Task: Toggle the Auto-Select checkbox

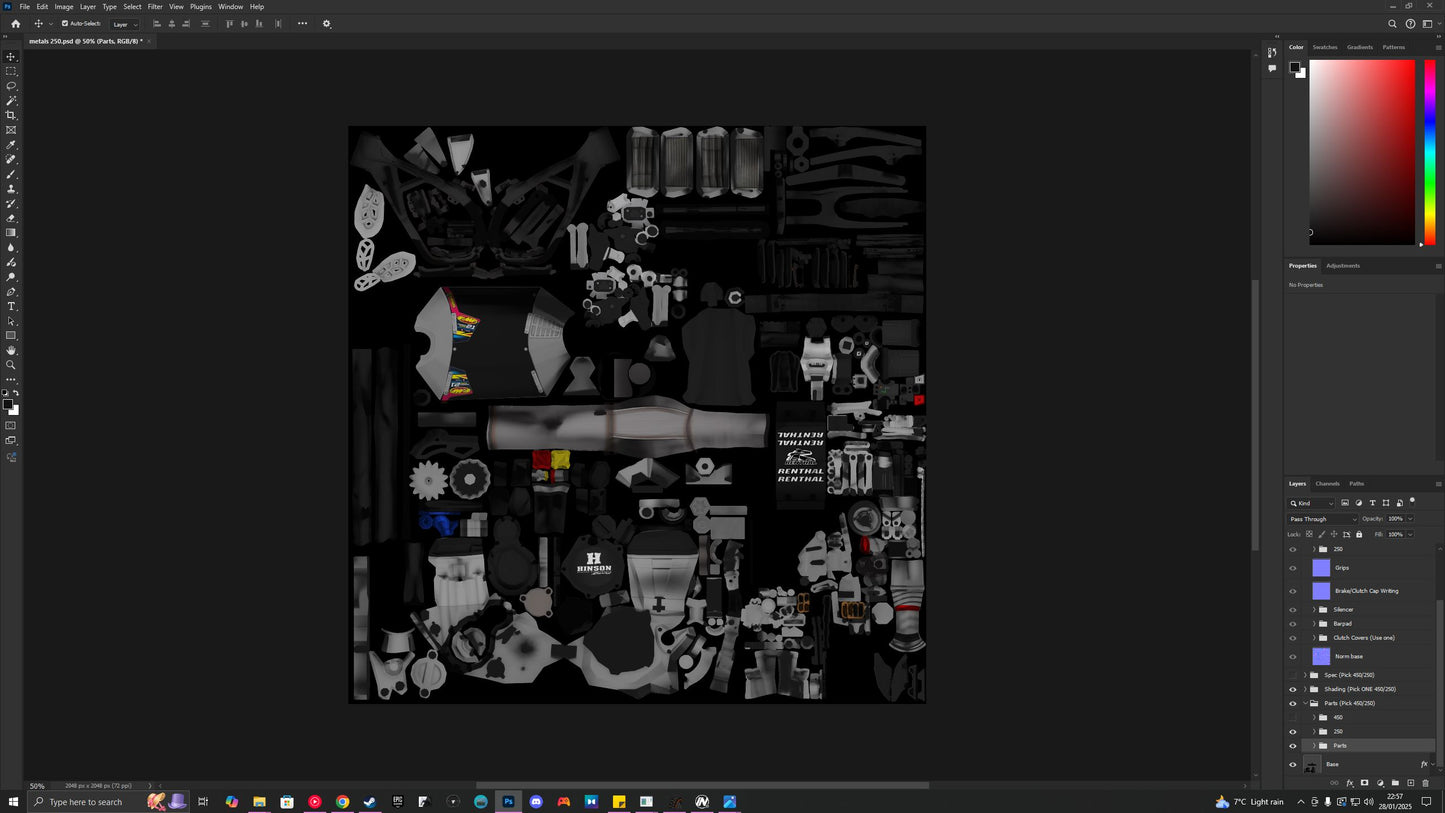Action: 65,23
